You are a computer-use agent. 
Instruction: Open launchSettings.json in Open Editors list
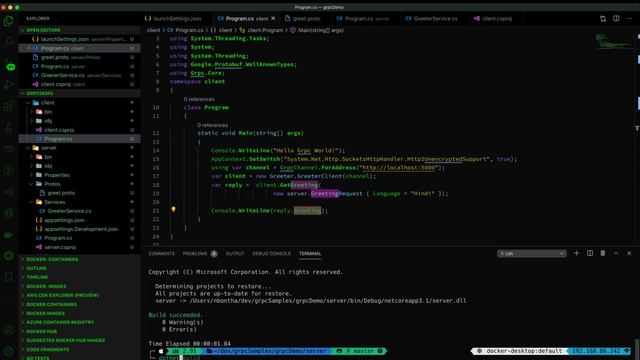click(x=80, y=39)
